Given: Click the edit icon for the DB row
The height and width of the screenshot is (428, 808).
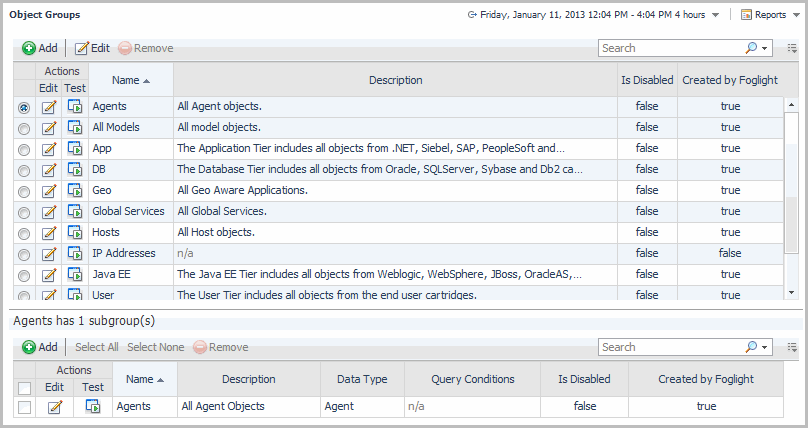Looking at the screenshot, I should (48, 169).
